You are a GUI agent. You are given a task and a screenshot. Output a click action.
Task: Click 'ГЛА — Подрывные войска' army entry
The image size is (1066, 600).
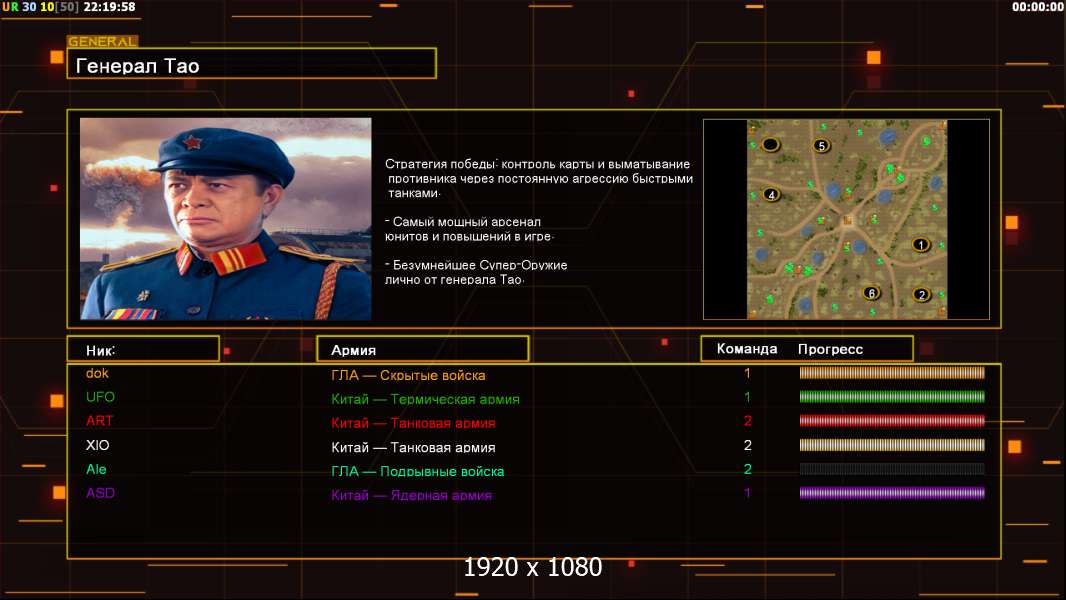(417, 471)
